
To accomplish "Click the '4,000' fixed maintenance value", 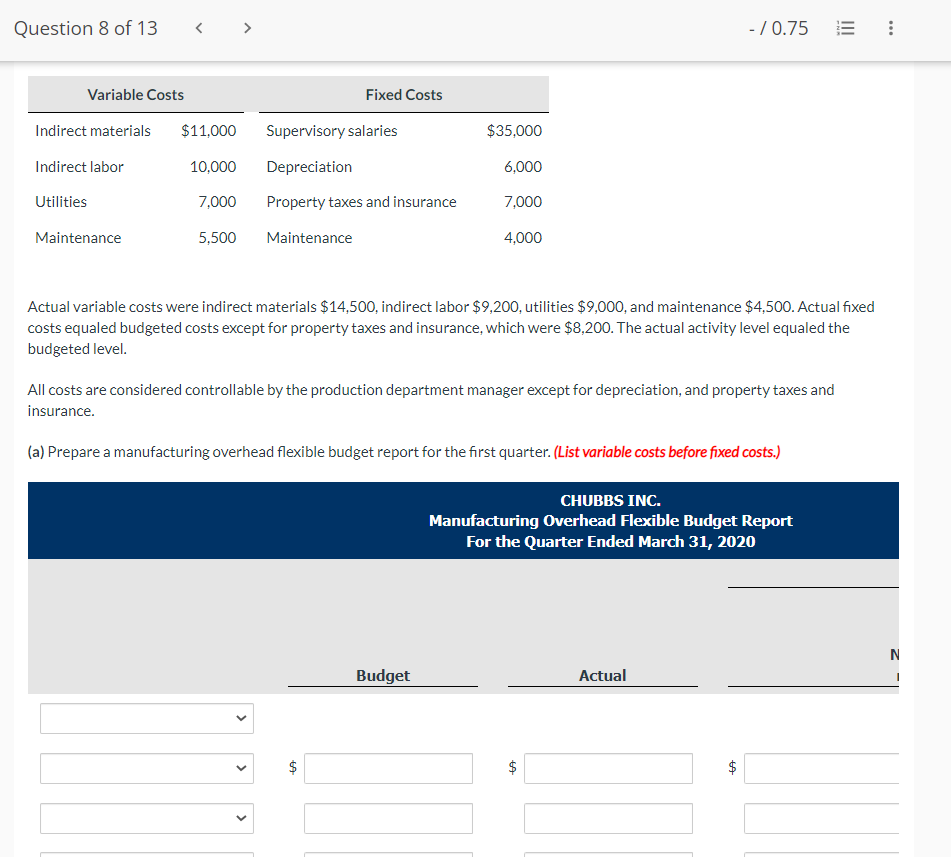I will pyautogui.click(x=523, y=237).
